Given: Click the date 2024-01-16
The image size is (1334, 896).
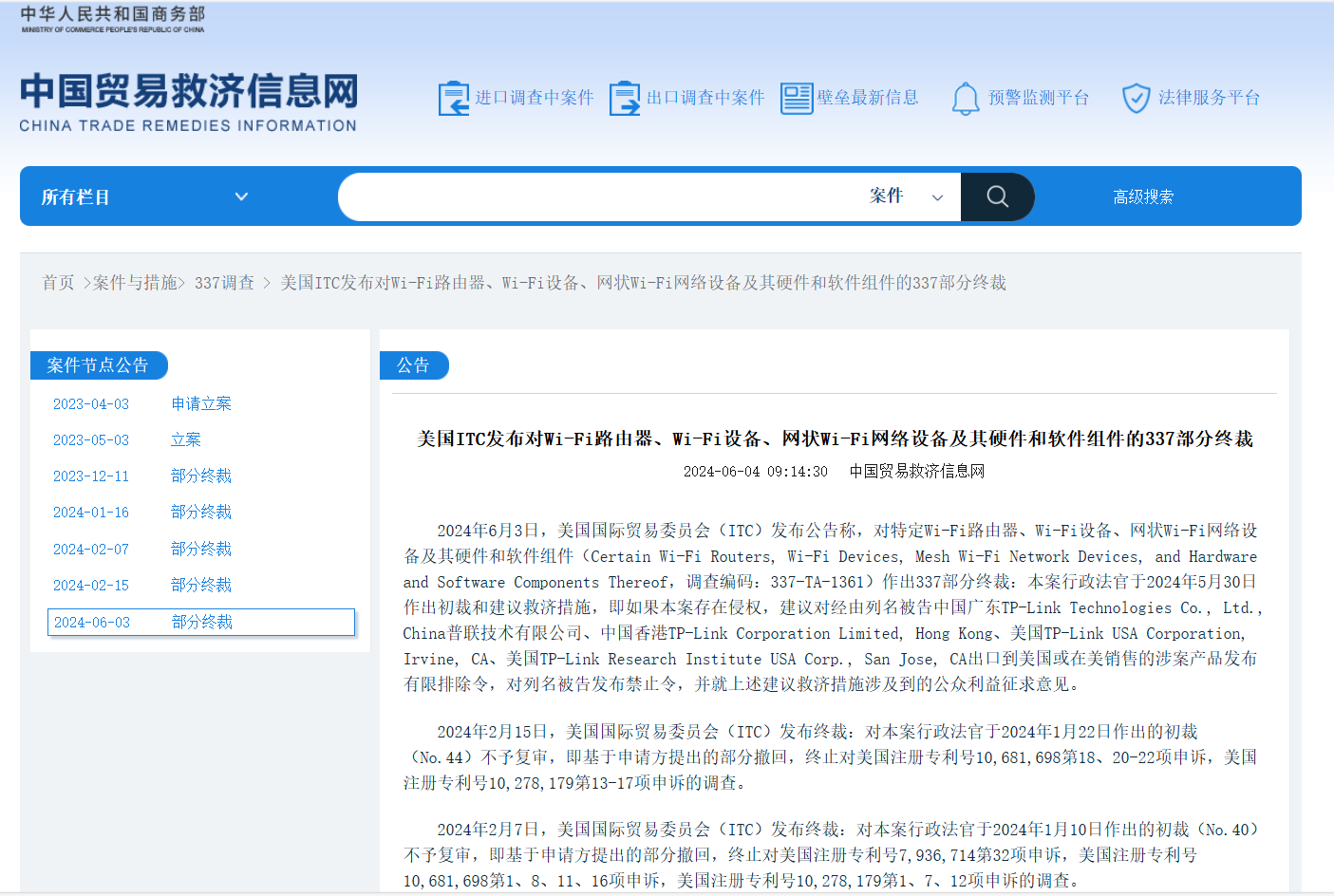Looking at the screenshot, I should [x=91, y=513].
